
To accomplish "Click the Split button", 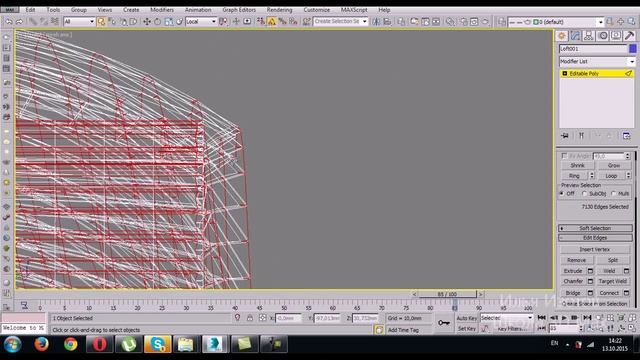I will [x=613, y=260].
